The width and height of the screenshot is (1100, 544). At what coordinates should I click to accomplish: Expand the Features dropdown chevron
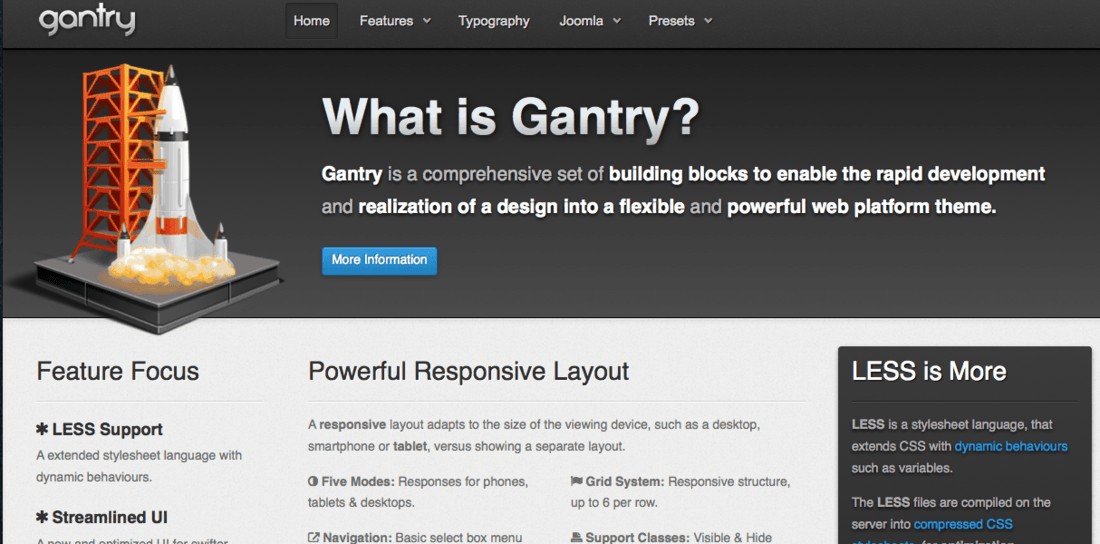click(427, 21)
